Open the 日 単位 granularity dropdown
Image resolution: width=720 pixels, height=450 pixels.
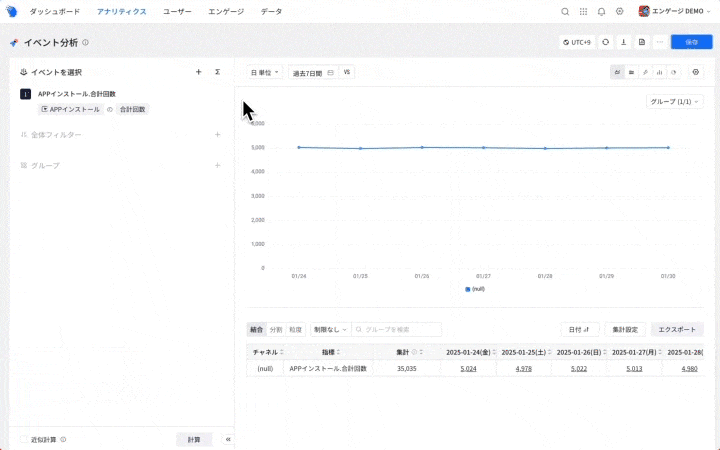(265, 73)
